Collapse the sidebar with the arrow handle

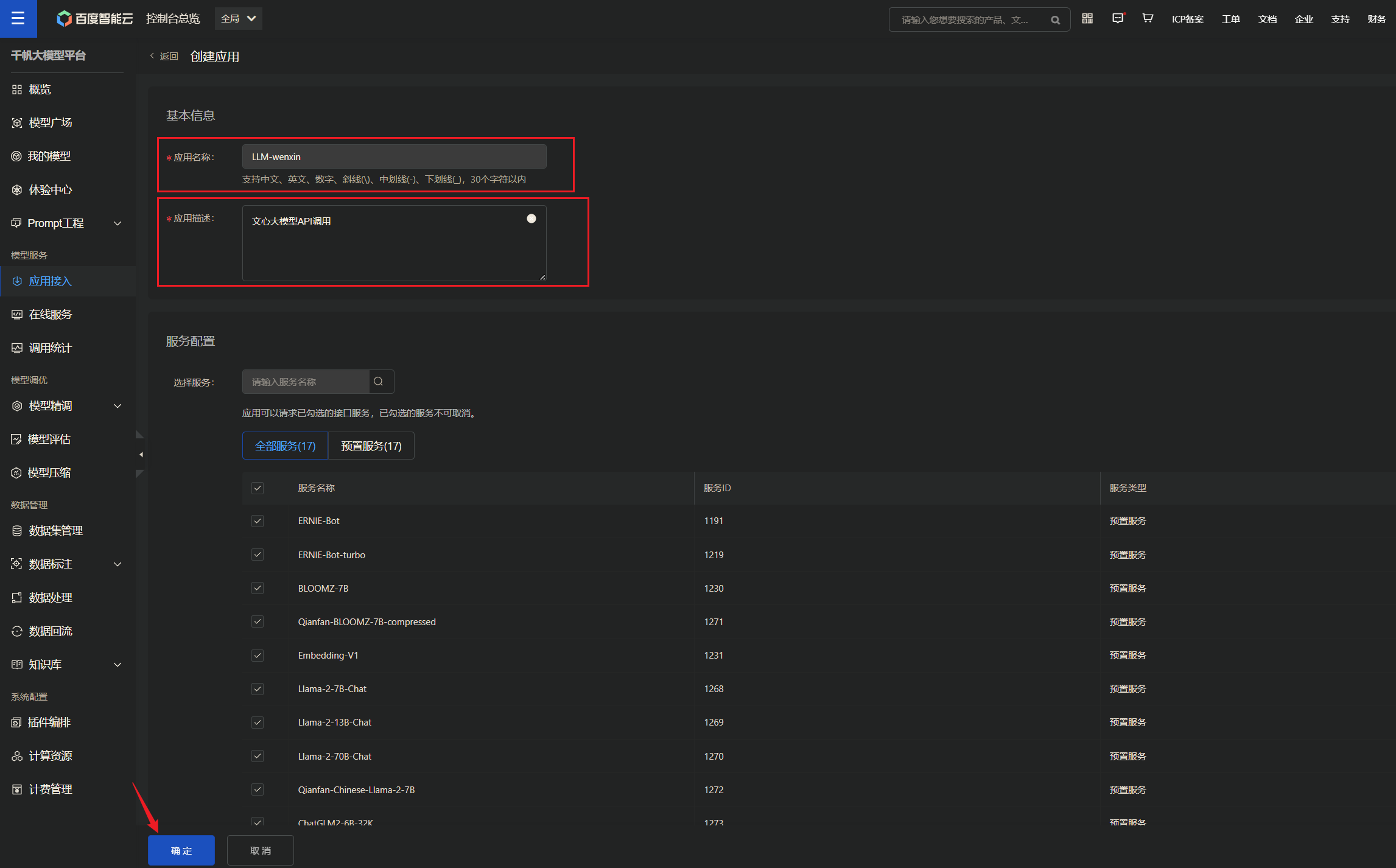pos(141,454)
